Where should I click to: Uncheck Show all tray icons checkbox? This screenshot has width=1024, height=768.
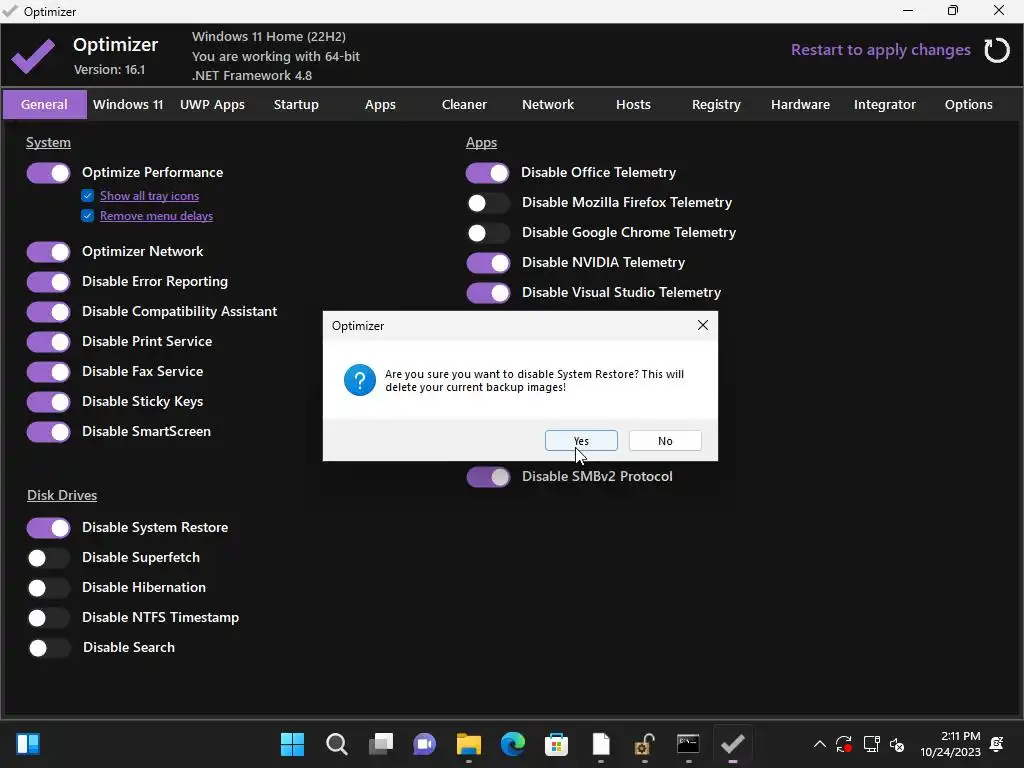(x=88, y=196)
